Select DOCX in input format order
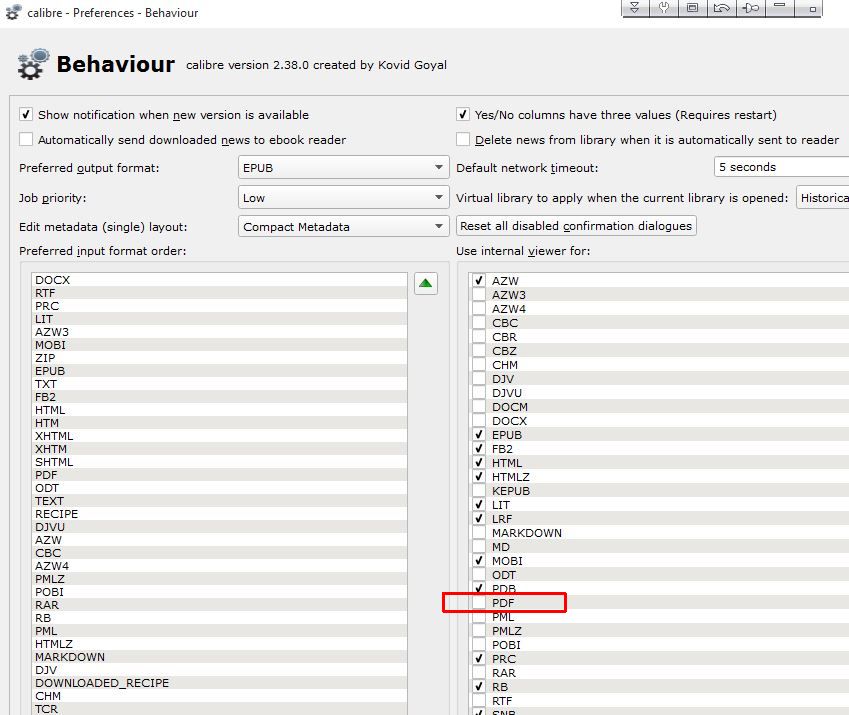Screen dimensions: 849x715 point(219,280)
